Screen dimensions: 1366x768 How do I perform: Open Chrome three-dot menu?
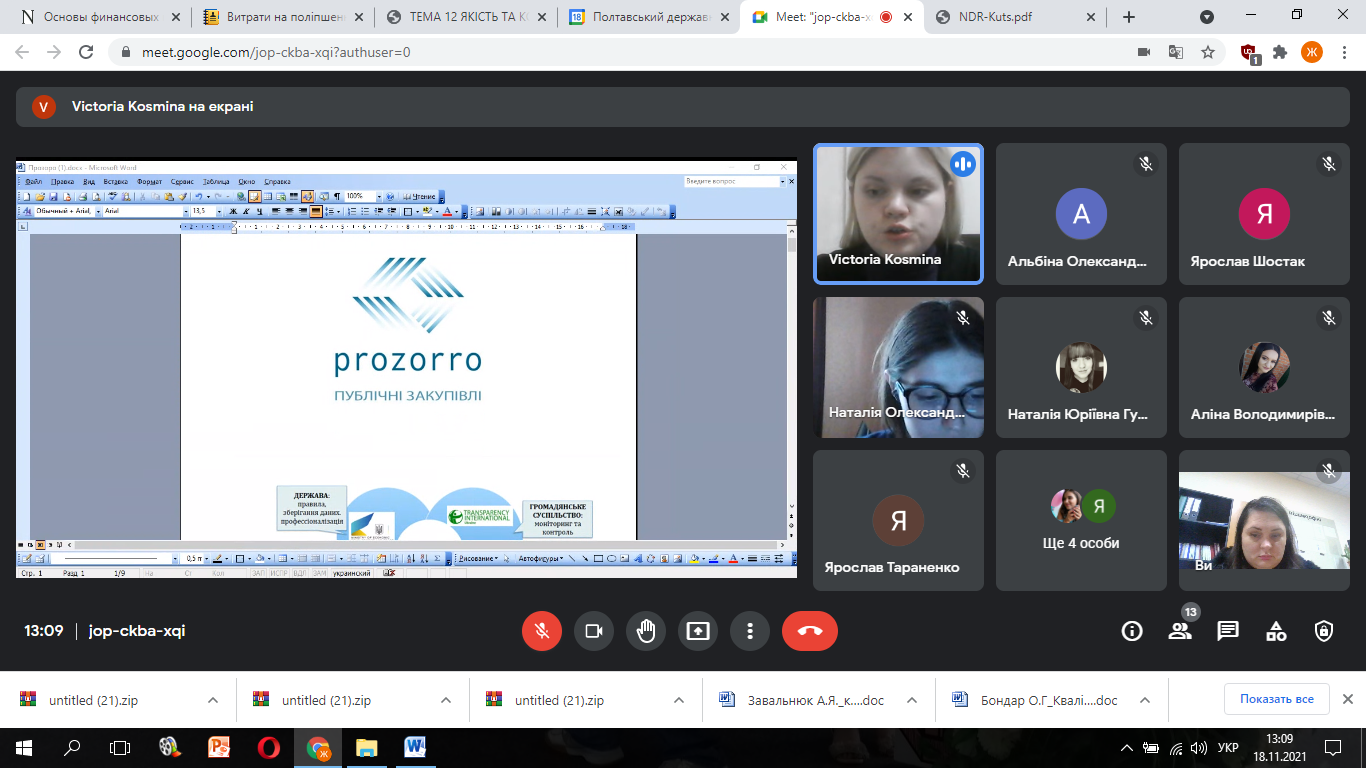1344,52
